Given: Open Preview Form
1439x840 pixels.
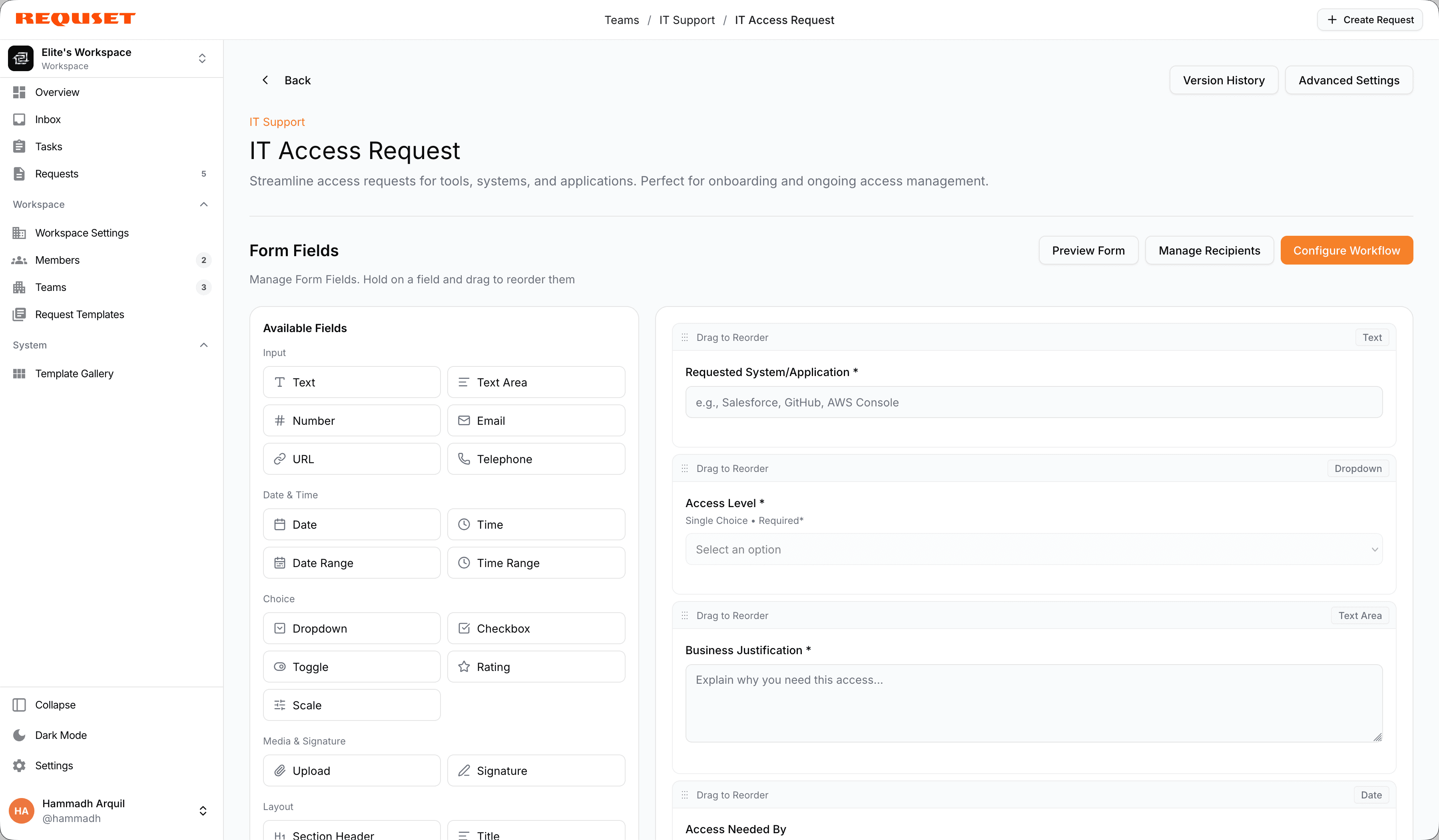Looking at the screenshot, I should 1088,250.
